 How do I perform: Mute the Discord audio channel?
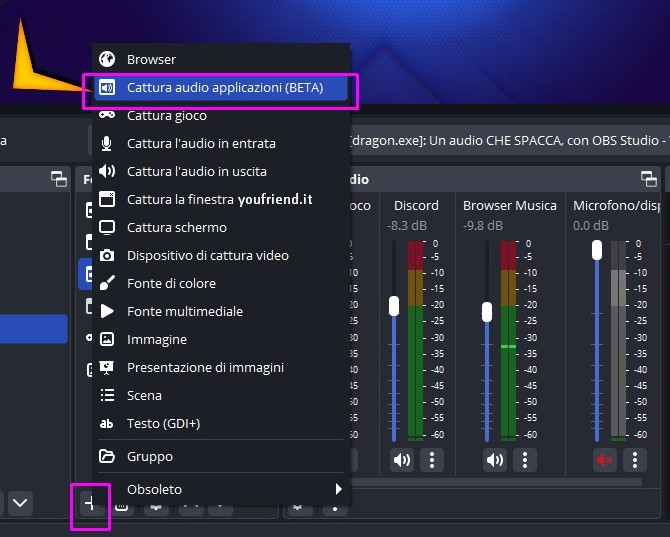(402, 460)
